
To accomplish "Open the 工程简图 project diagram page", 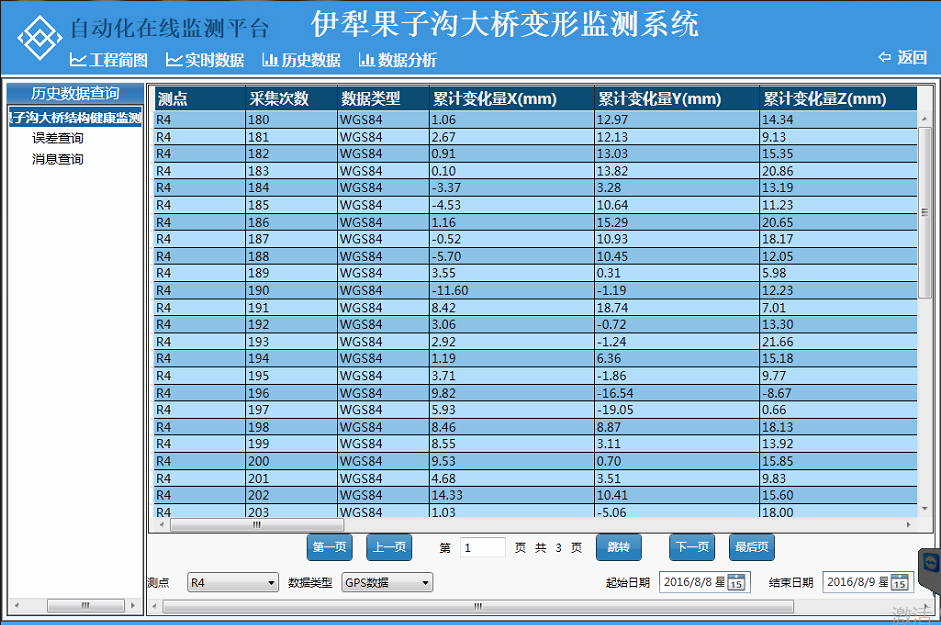I will pos(109,60).
